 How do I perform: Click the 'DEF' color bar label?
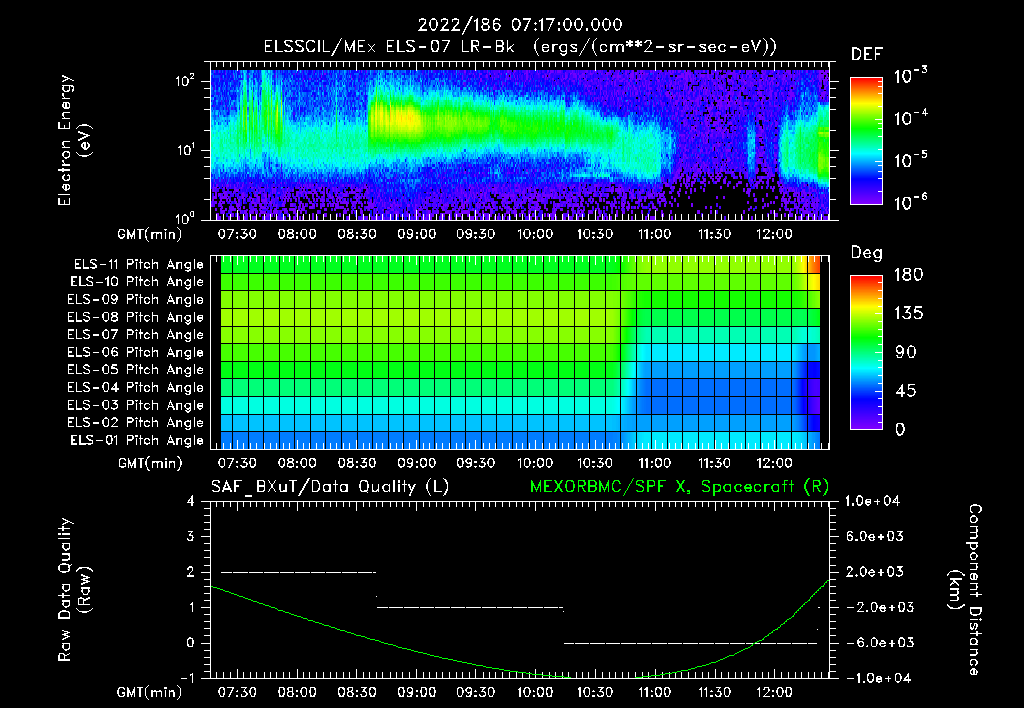[867, 54]
